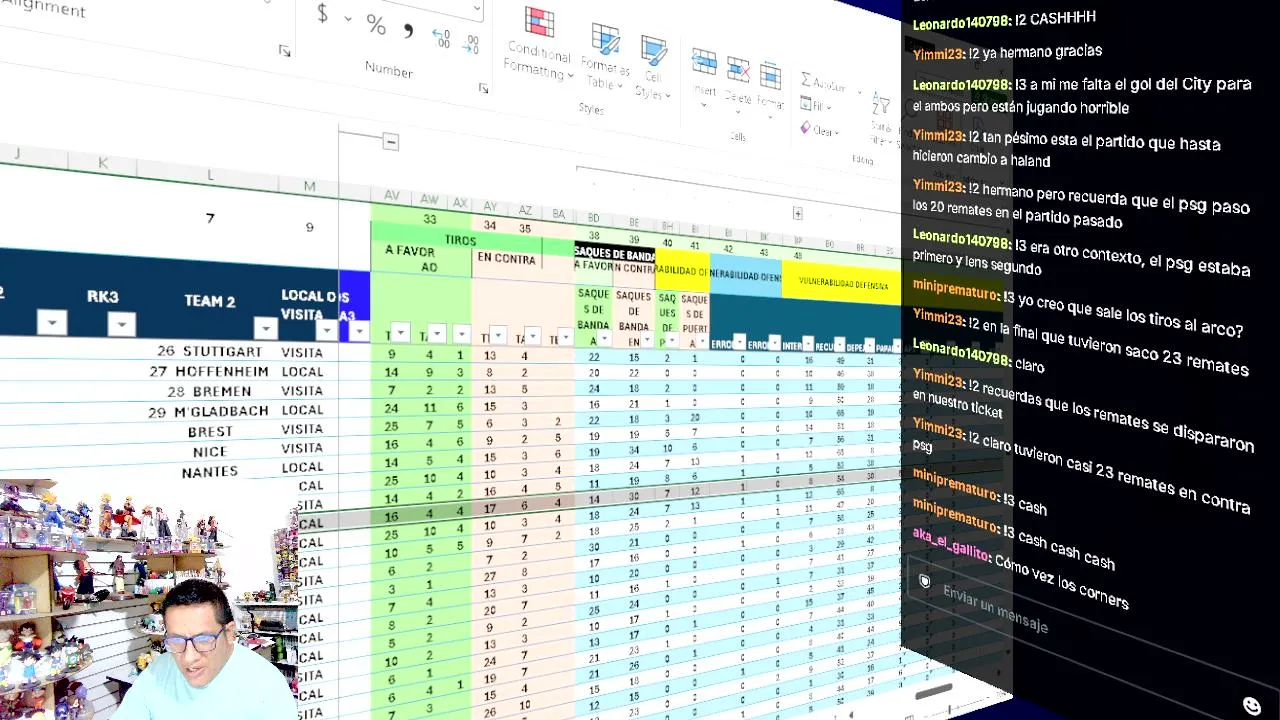Open the Format as Table gallery

[605, 58]
